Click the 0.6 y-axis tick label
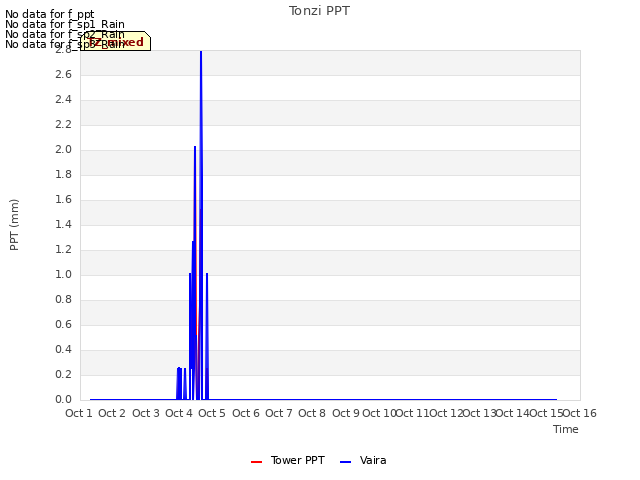Screen dimensions: 640x480 coord(63,324)
